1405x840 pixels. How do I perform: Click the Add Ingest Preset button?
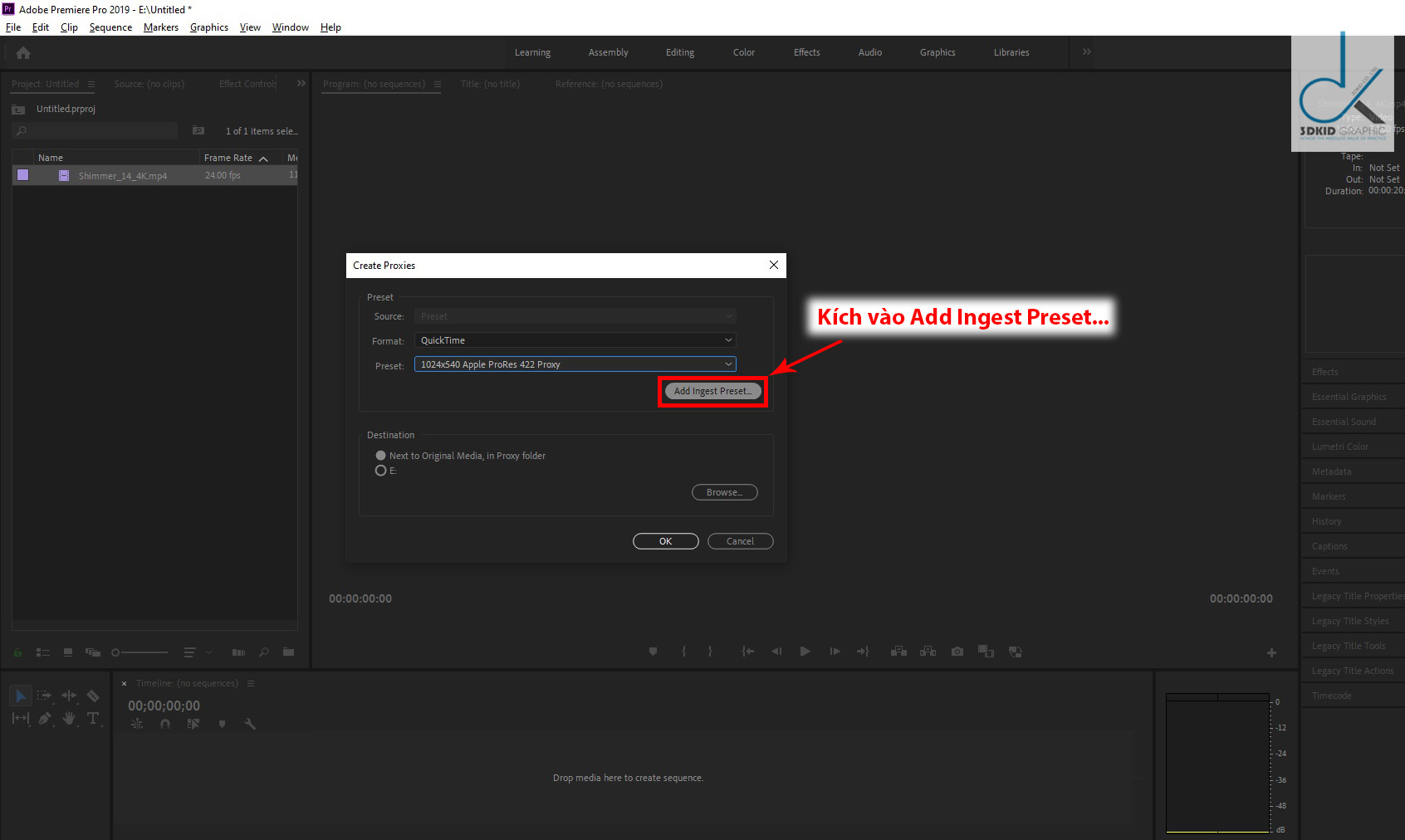coord(712,391)
